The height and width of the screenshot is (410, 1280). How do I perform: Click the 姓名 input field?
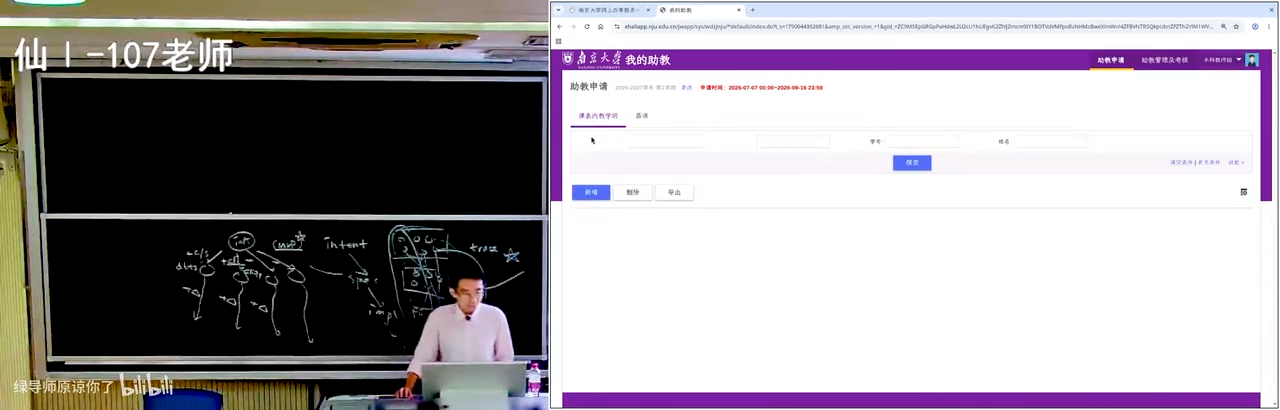[x=1050, y=141]
